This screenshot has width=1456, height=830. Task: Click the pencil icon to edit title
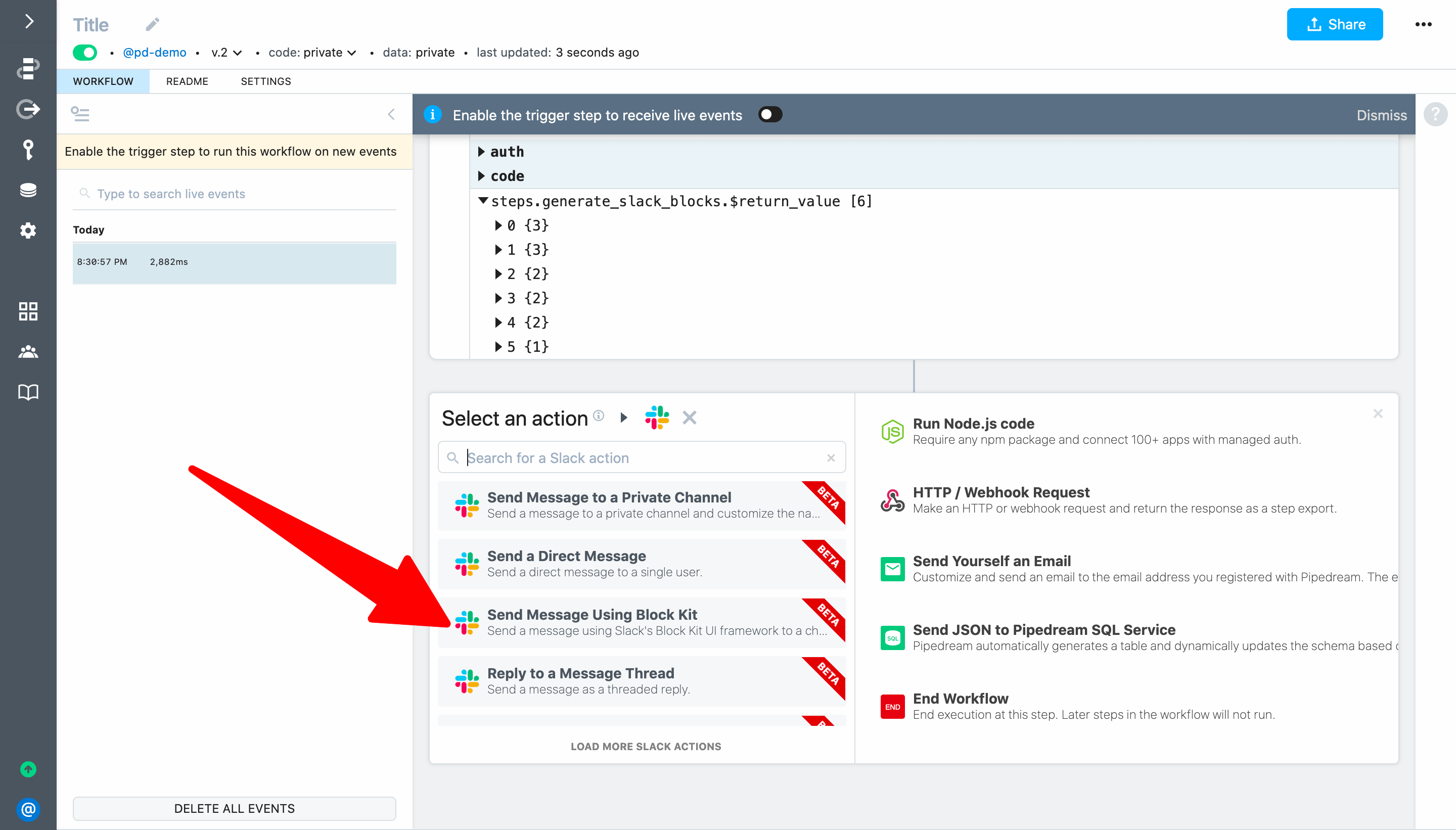point(152,24)
